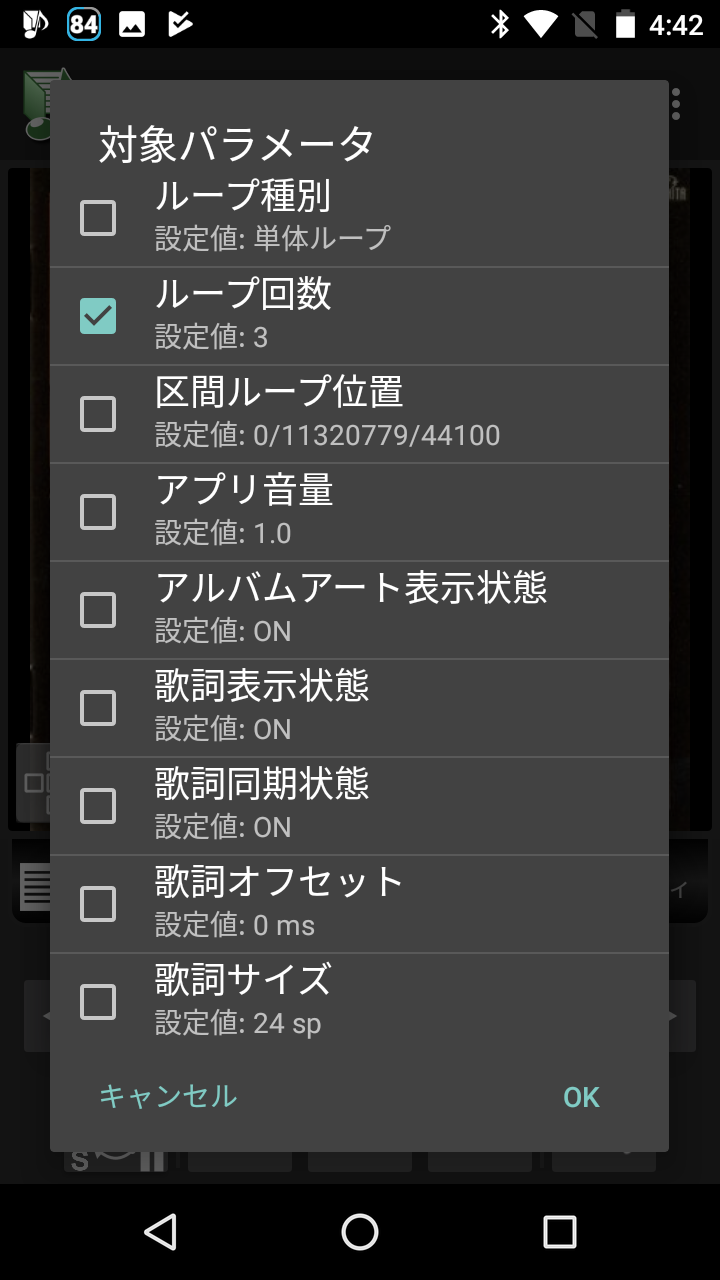
Task: Open the music player app icon
Action: pyautogui.click(x=40, y=105)
